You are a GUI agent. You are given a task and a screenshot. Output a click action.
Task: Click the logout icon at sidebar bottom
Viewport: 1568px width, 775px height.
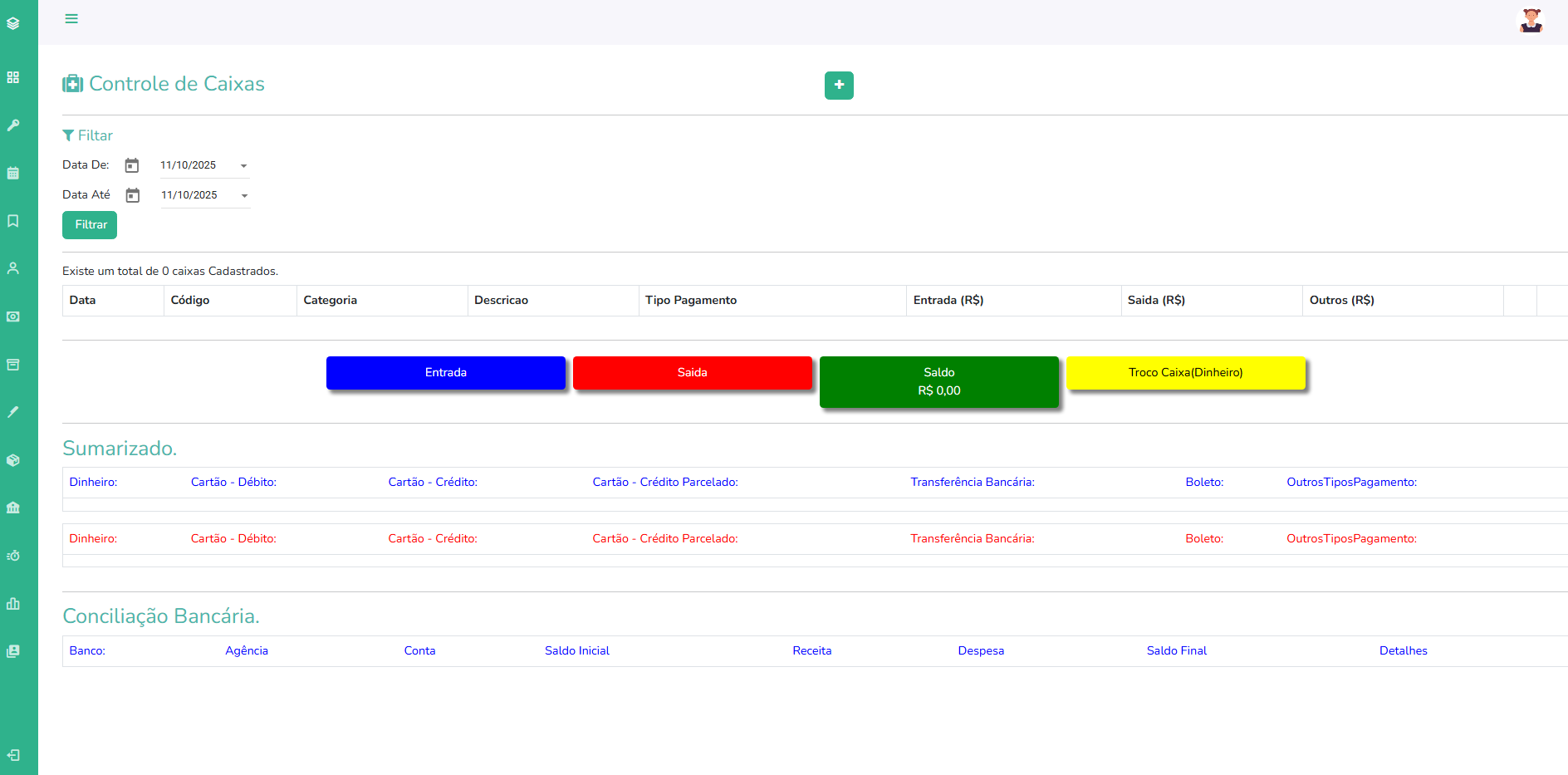tap(13, 755)
